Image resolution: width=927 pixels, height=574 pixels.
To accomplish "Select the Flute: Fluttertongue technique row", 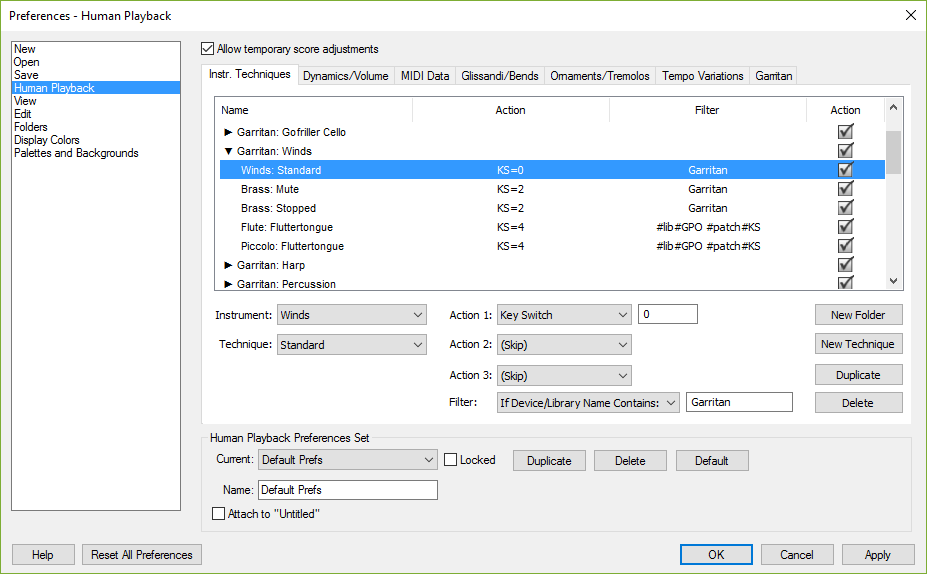I will (552, 227).
